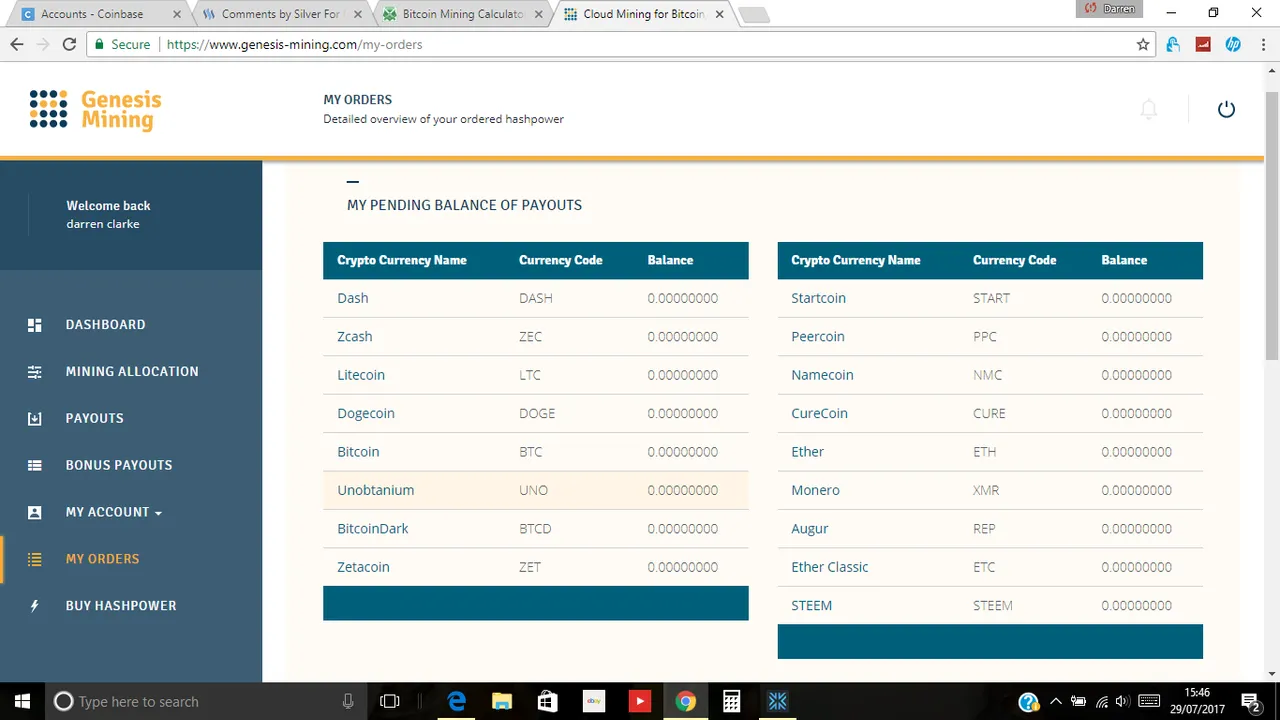
Task: Switch to the Bitcoin Mining Calculator tab
Action: (x=462, y=14)
